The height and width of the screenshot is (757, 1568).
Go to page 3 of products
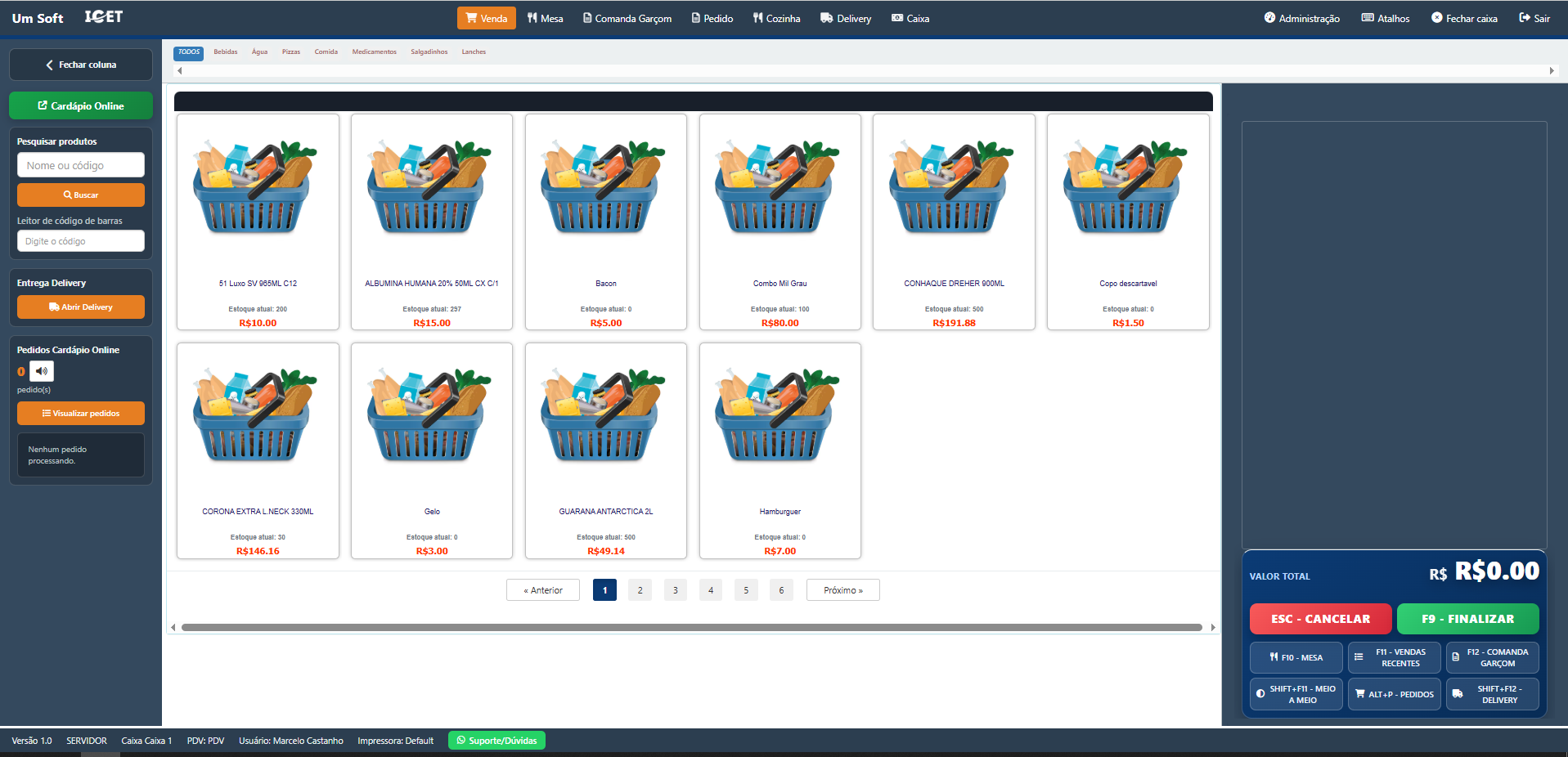click(676, 590)
